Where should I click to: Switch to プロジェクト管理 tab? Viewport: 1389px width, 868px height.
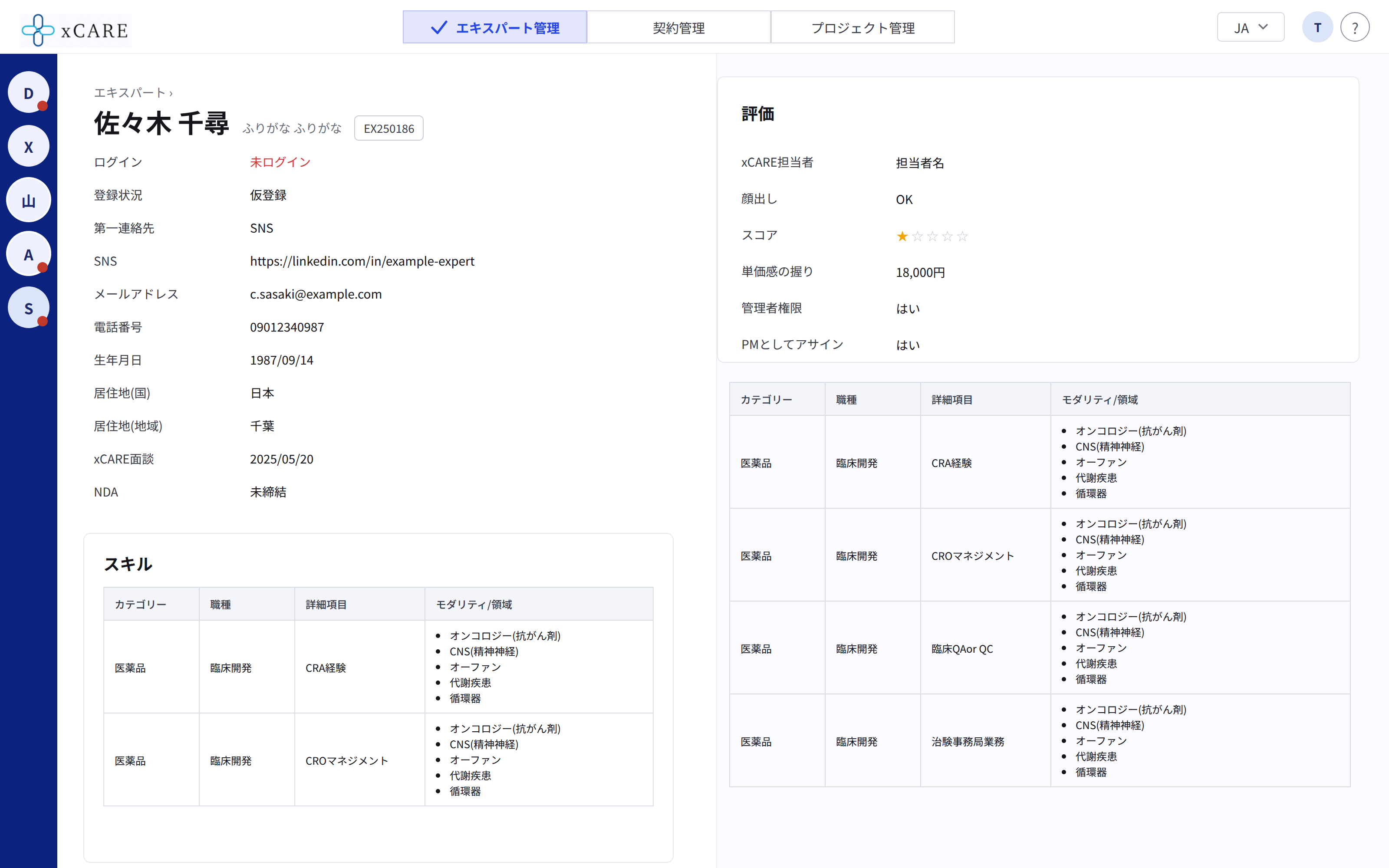862,27
